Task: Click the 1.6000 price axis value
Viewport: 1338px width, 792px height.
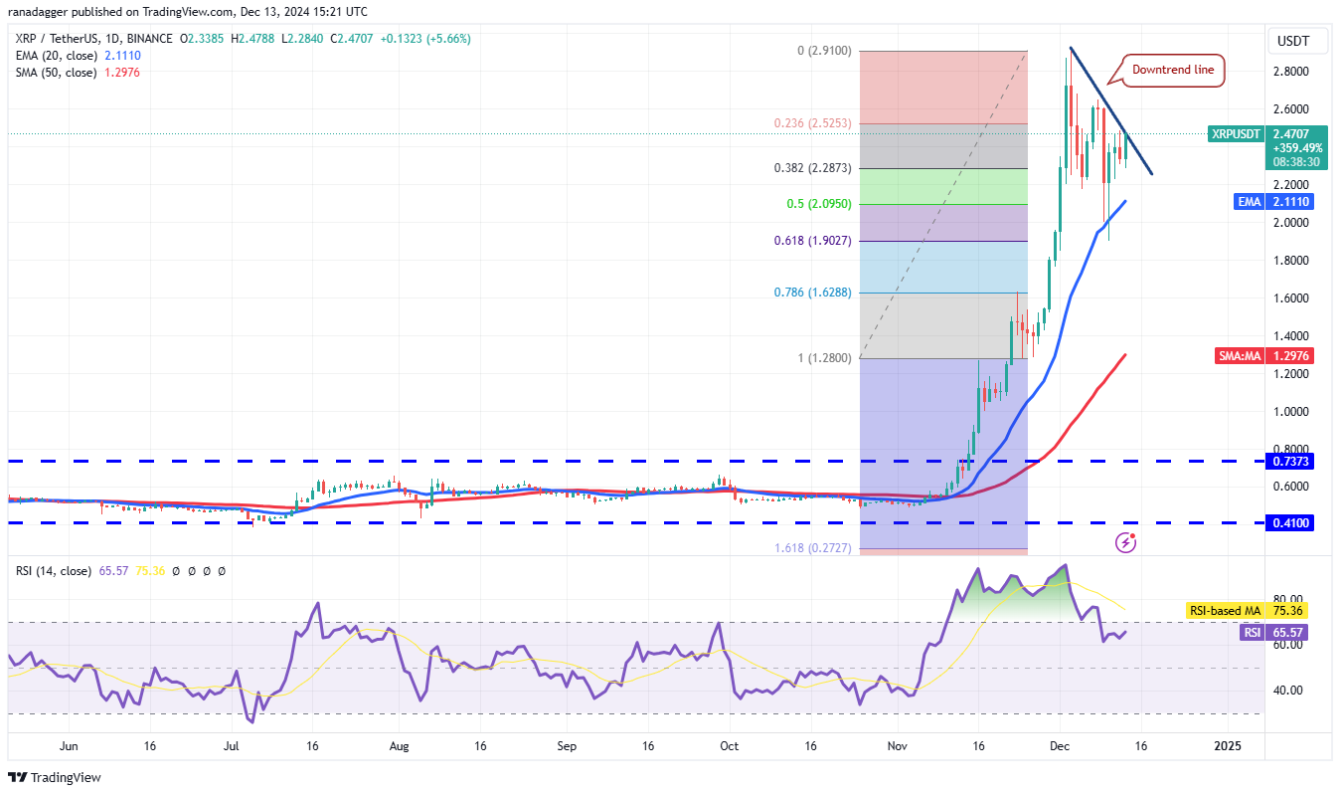Action: point(1291,298)
